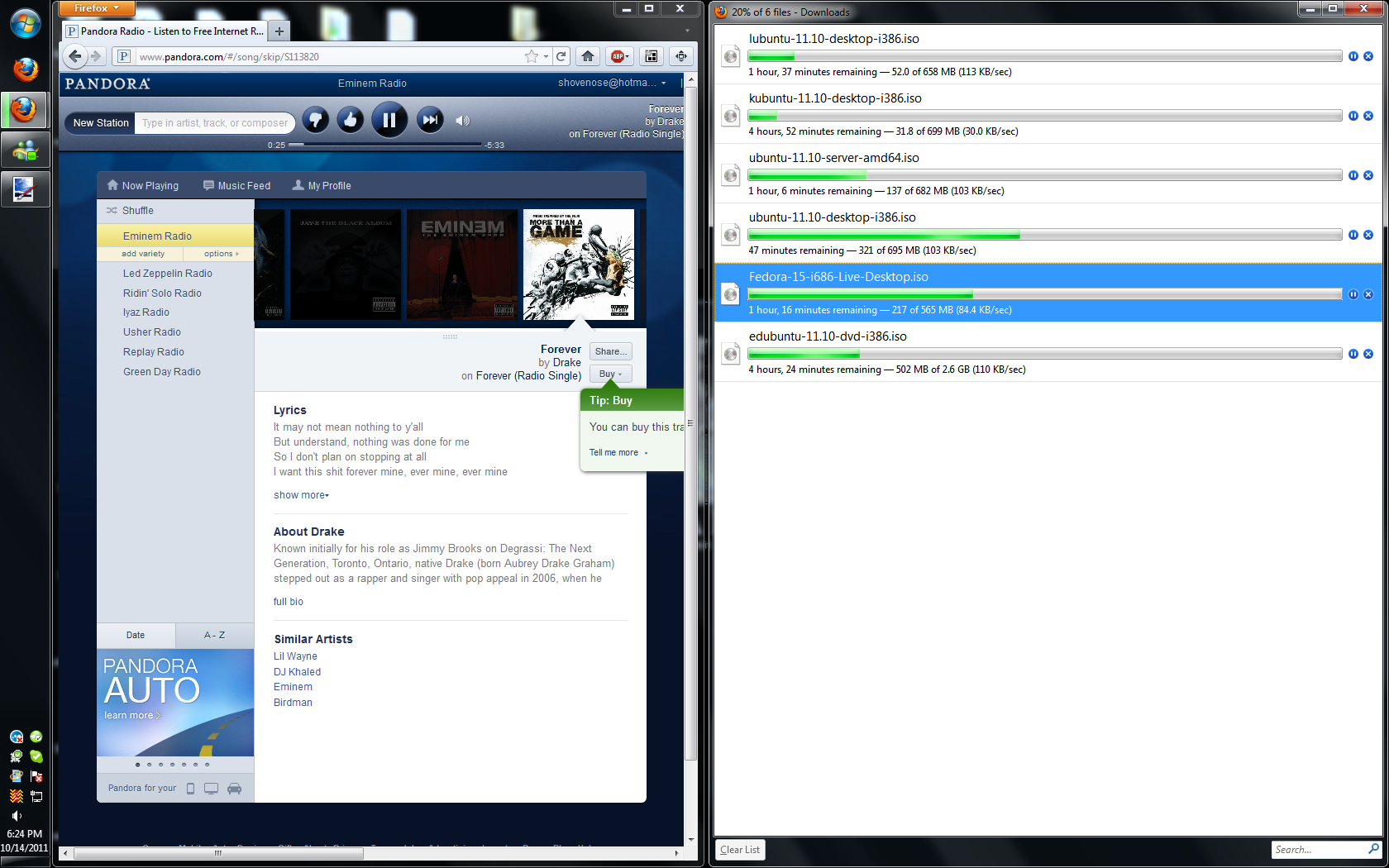Click the Fedora-15-i686-Live-Desktop.iso progress bar
This screenshot has width=1389, height=868.
coord(1045,294)
